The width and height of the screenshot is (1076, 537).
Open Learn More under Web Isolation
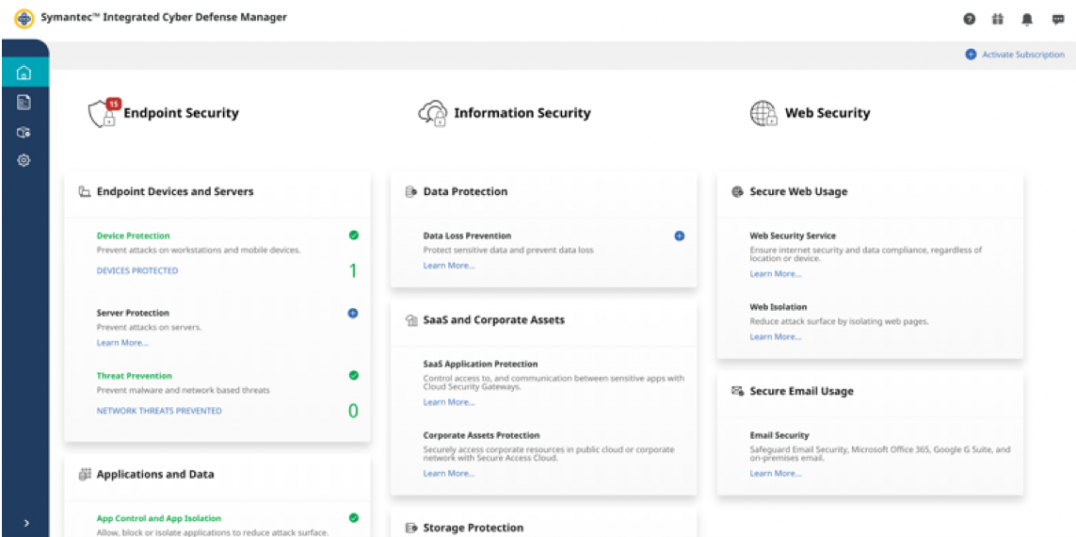pos(775,337)
